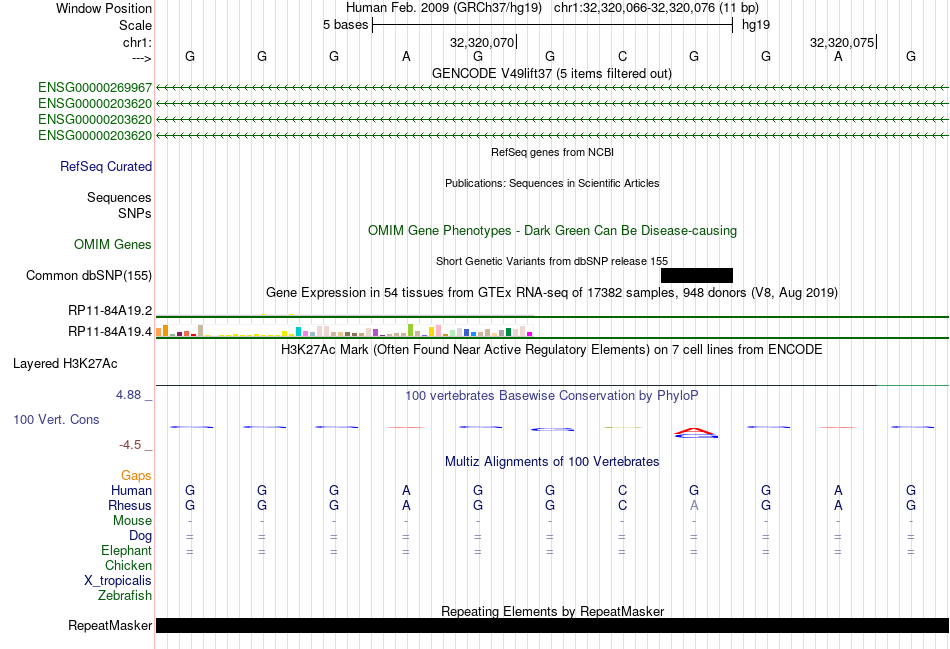This screenshot has width=950, height=649.
Task: Open the OMIM Gene Phenotypes track title
Action: (552, 231)
